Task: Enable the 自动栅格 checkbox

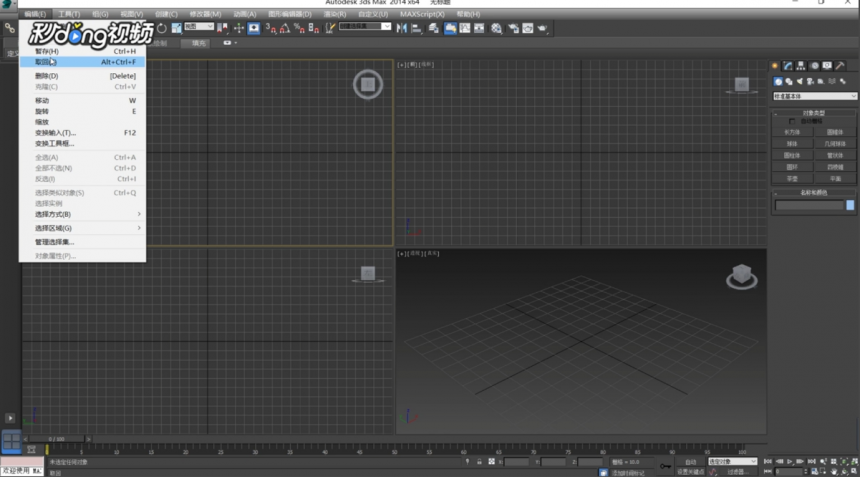Action: click(791, 121)
